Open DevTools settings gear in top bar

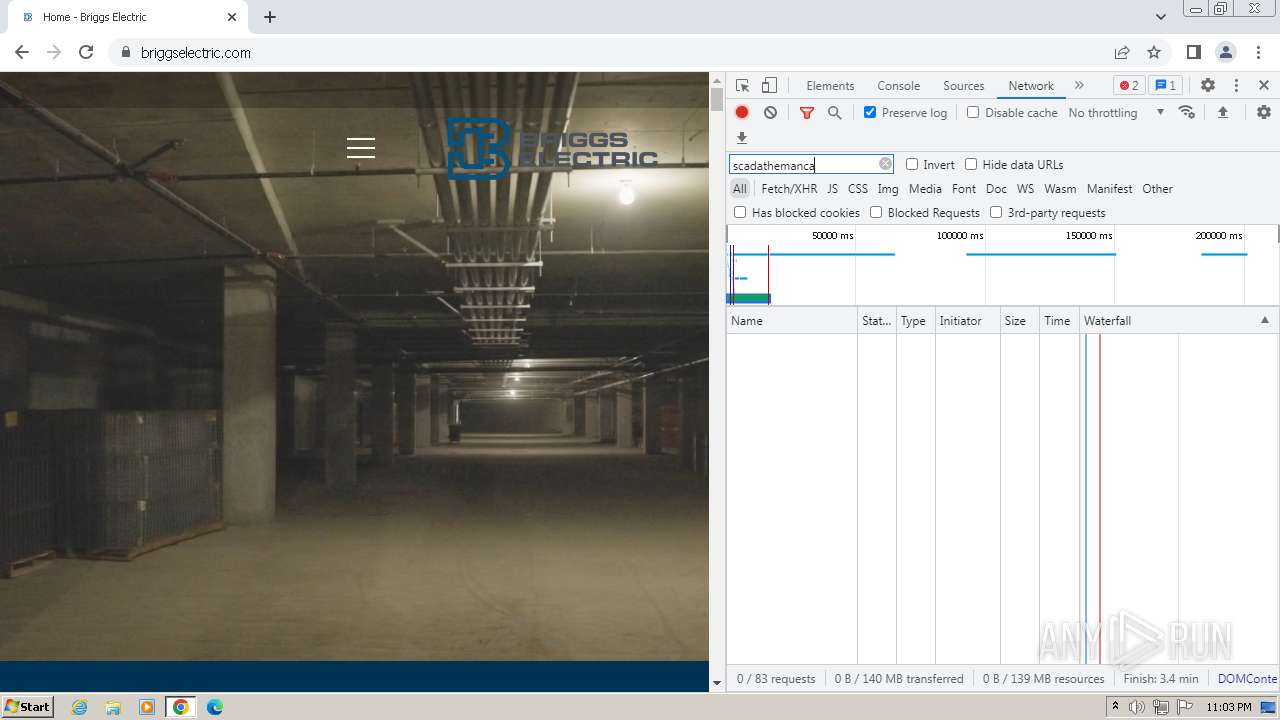coord(1208,86)
